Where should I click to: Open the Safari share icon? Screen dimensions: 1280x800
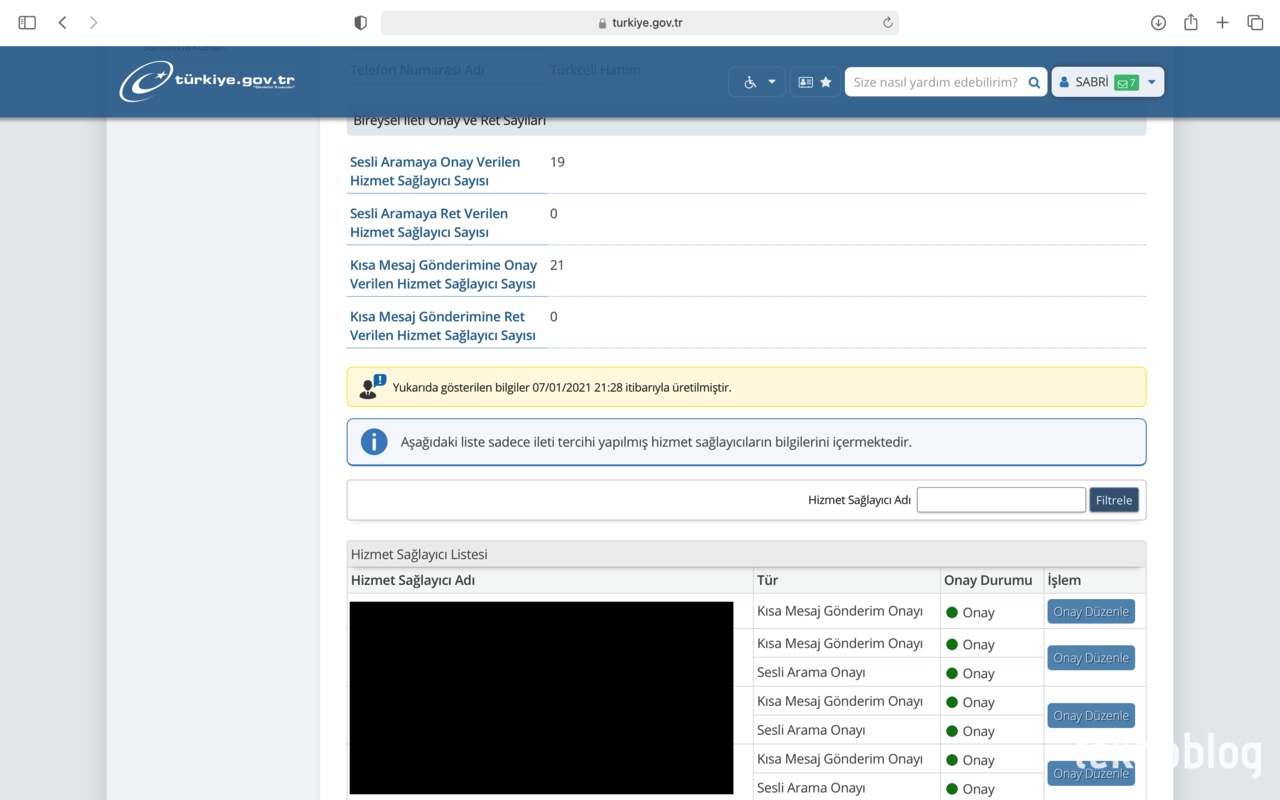tap(1190, 22)
